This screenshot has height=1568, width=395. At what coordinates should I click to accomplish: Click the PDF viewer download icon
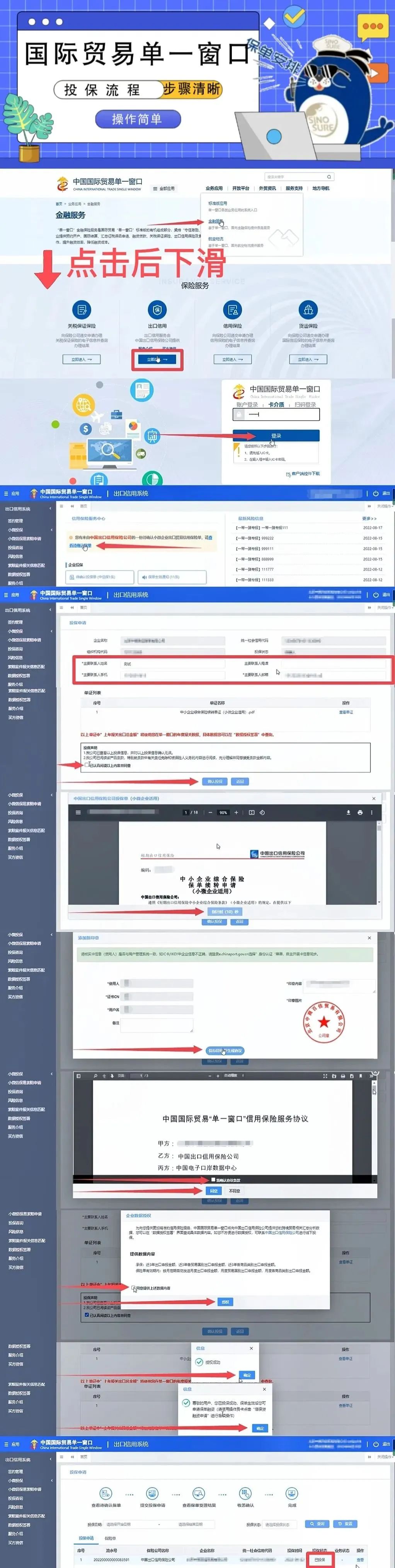[349, 812]
